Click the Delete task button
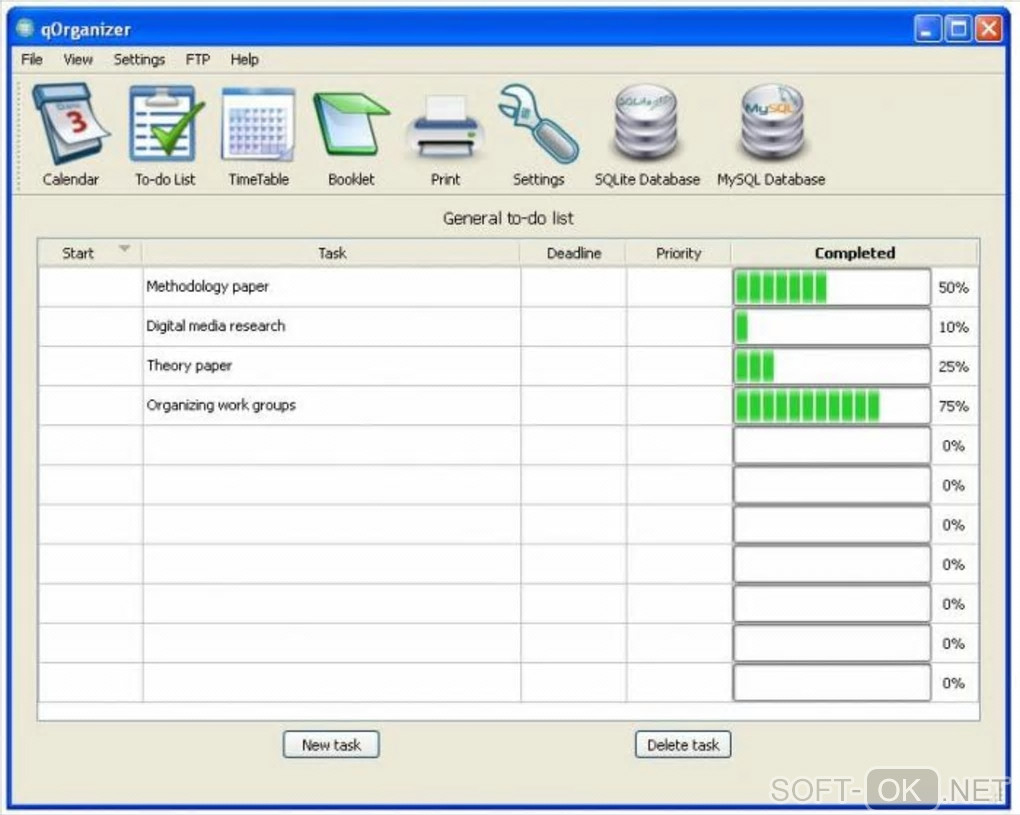1020x815 pixels. [x=683, y=745]
